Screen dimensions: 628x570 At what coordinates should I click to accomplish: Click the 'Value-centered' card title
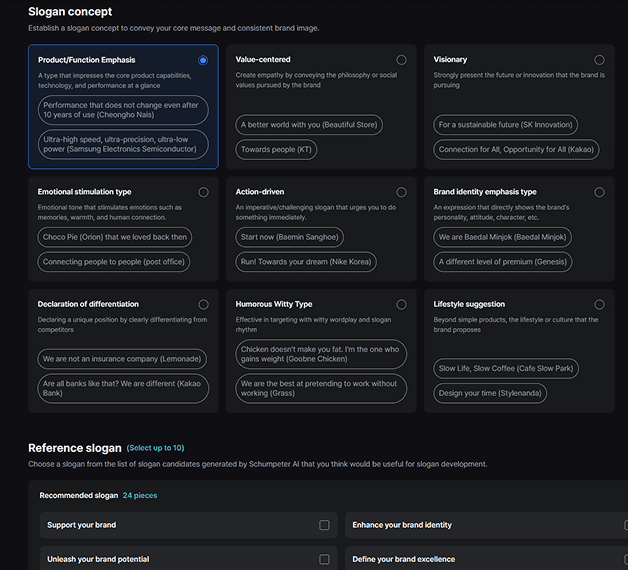coord(263,59)
